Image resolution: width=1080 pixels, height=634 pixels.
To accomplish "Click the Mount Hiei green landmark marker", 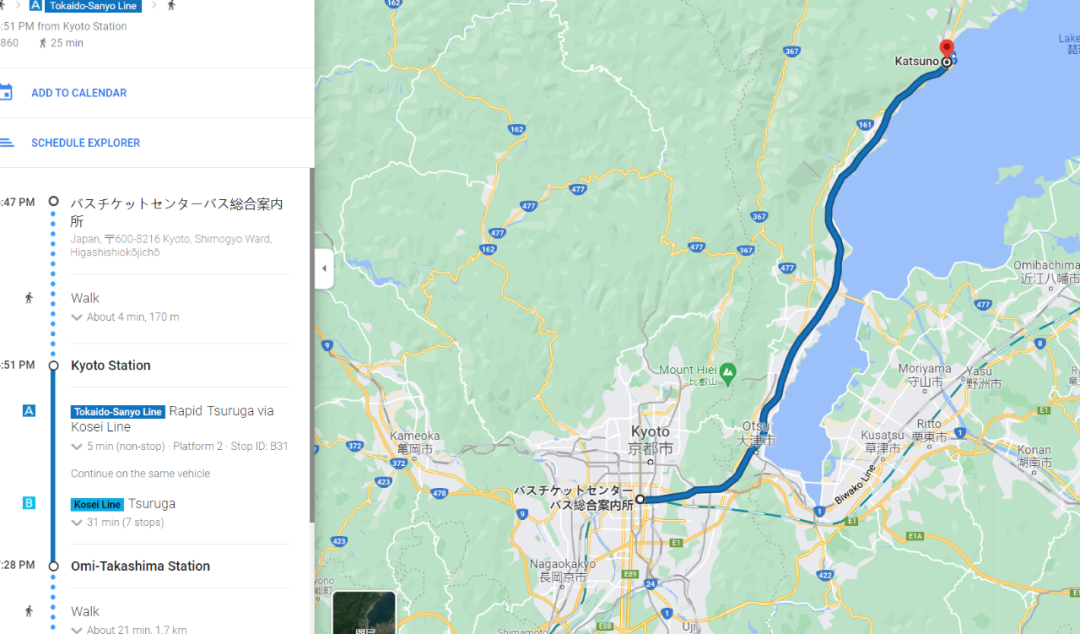I will point(728,373).
